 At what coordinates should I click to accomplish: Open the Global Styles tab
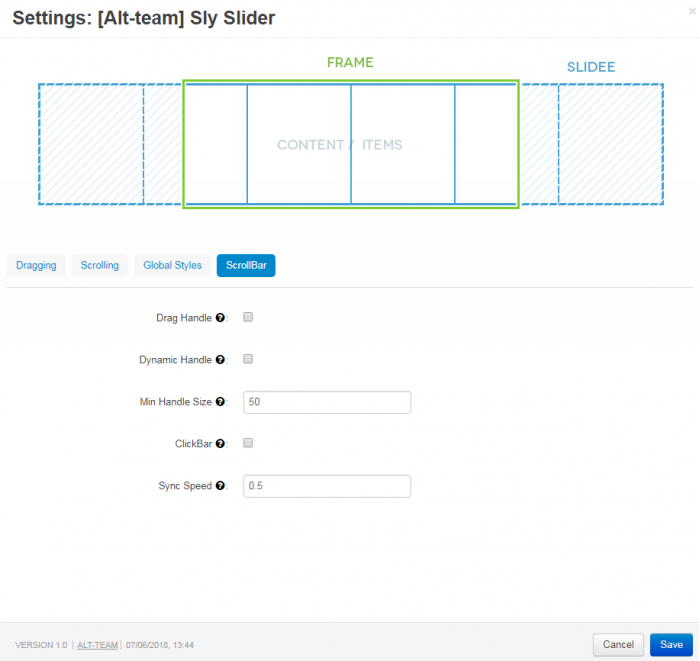[x=172, y=266]
